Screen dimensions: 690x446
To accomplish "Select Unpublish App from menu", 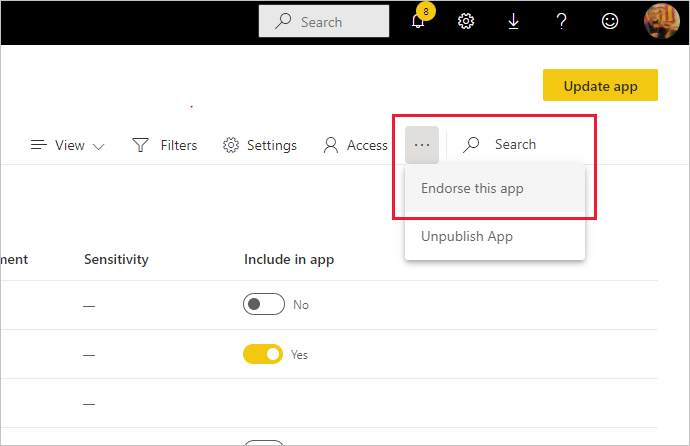I will (x=467, y=236).
